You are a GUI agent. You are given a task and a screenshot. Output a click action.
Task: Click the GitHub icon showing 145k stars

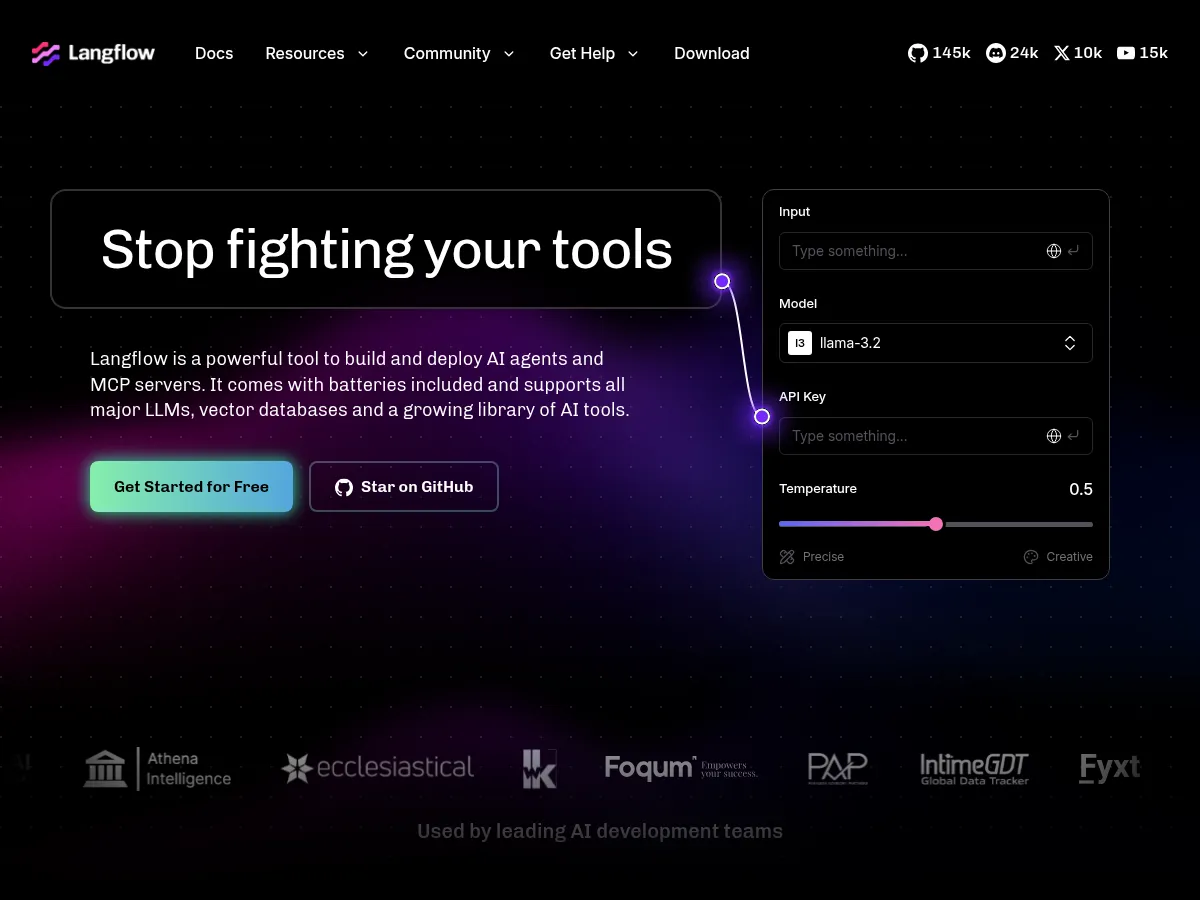[917, 53]
